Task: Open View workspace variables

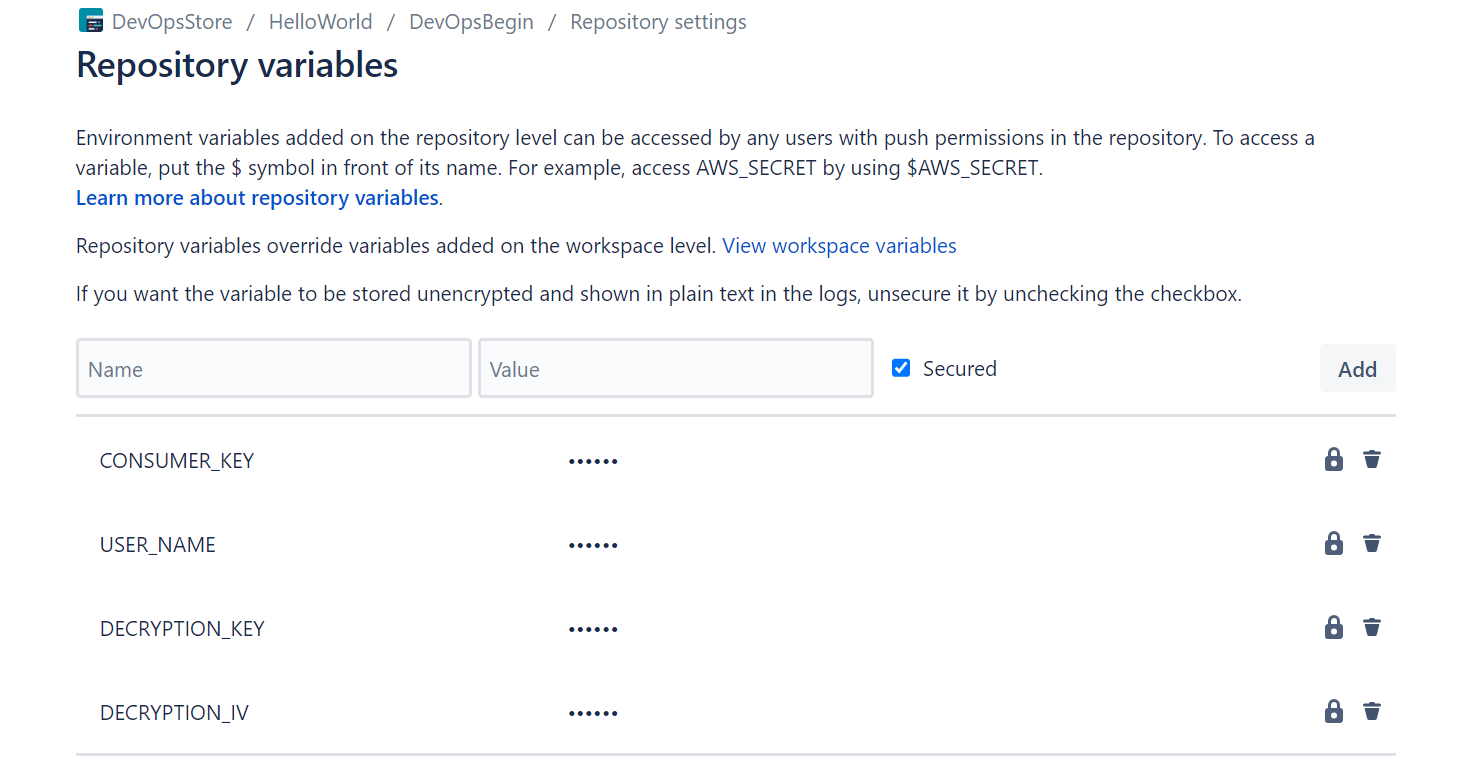Action: tap(839, 245)
